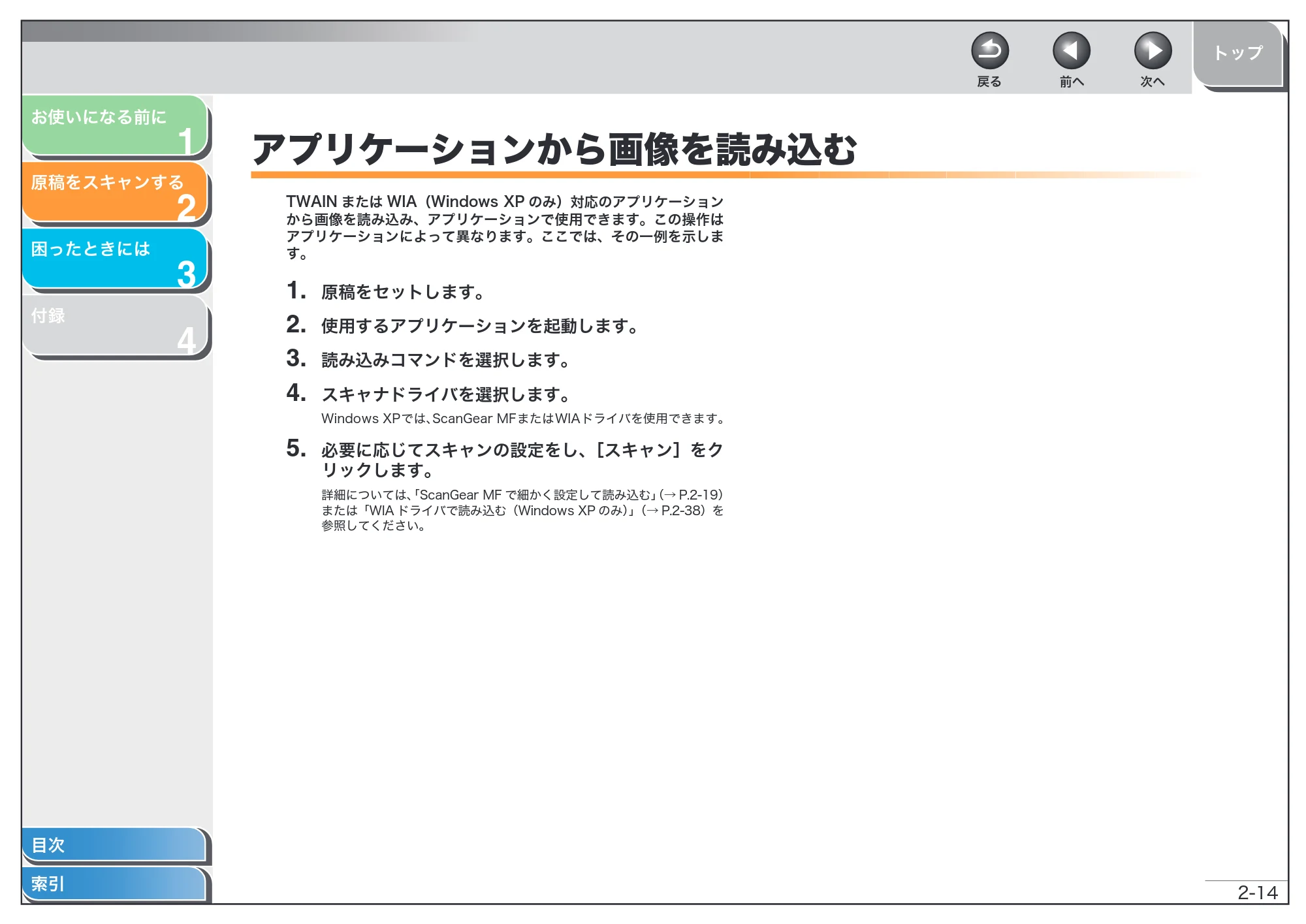
Task: Click the heading アプリケーションから画像を読み込む
Action: (554, 150)
